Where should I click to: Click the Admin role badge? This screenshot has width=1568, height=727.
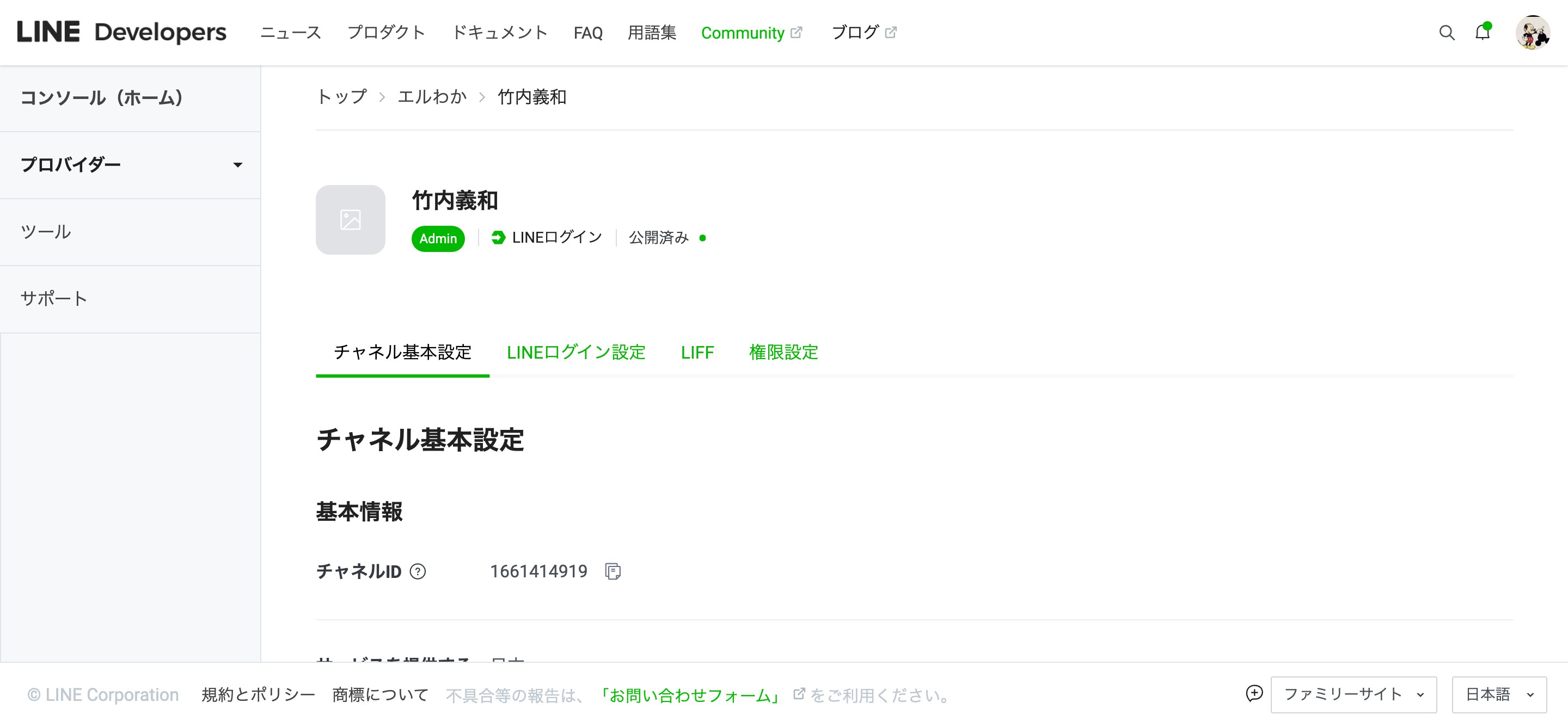438,238
